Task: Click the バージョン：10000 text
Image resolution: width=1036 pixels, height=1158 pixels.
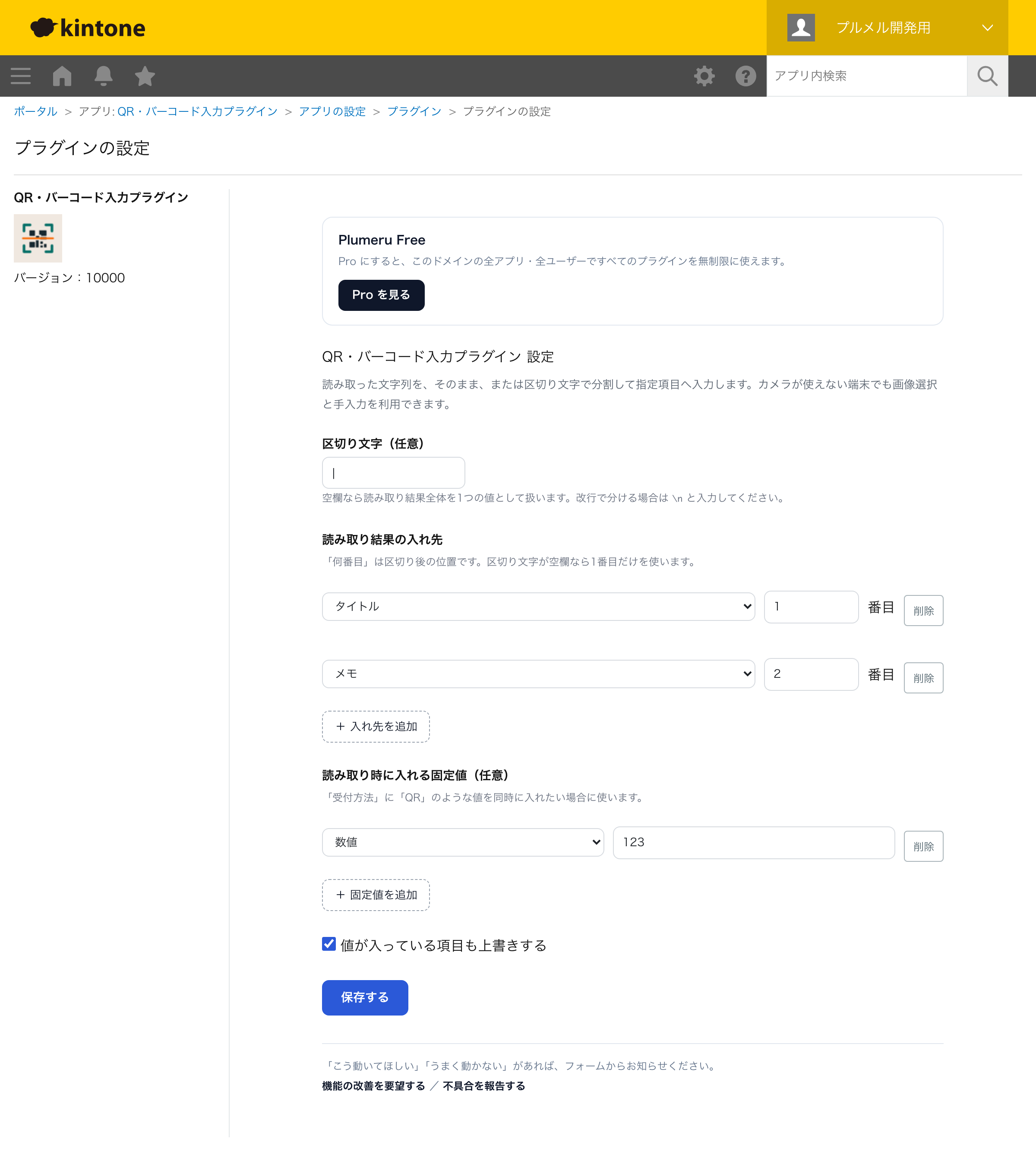Action: point(69,278)
